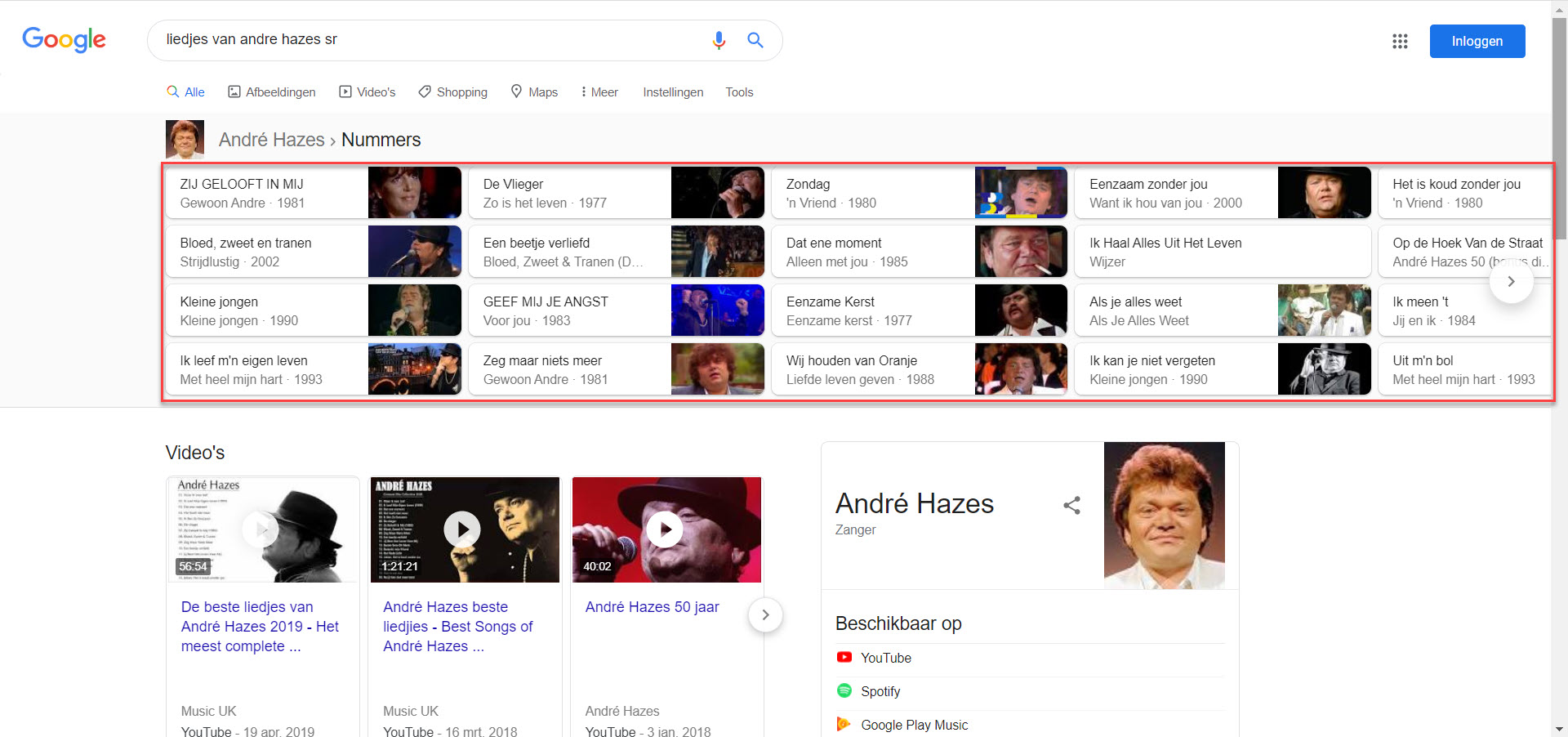1568x737 pixels.
Task: Go to the Shopping tab
Action: (x=452, y=92)
